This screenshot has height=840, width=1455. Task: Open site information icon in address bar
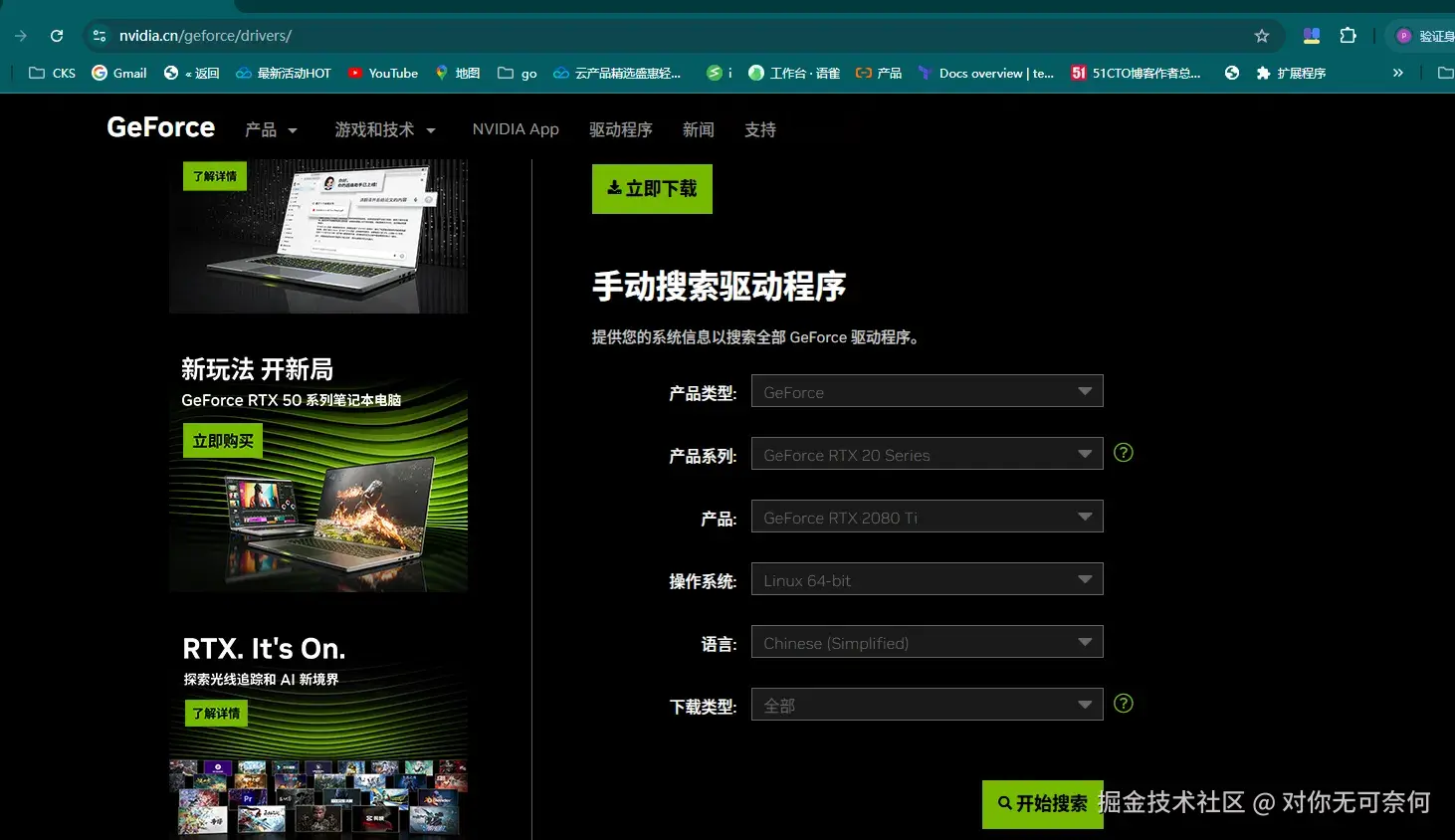click(x=100, y=36)
